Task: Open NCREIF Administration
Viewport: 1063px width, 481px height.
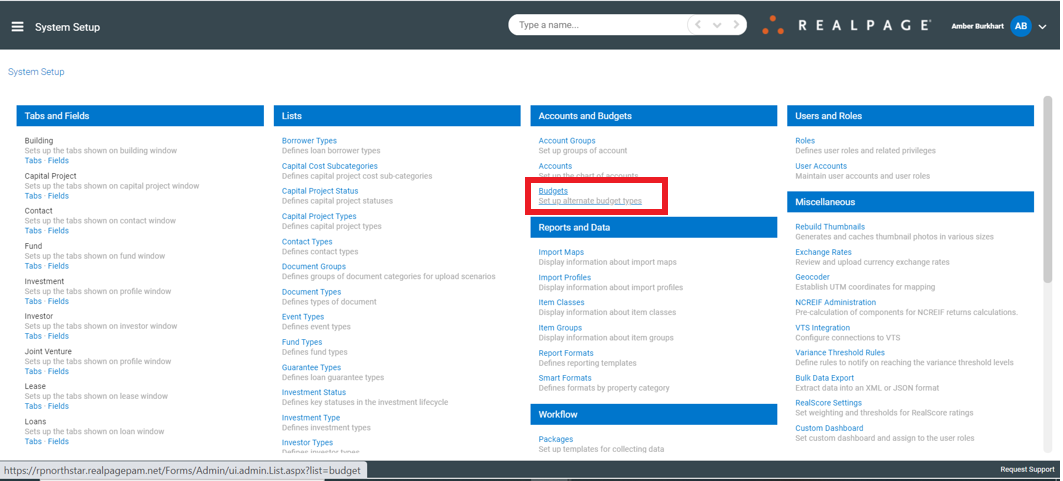Action: point(835,302)
